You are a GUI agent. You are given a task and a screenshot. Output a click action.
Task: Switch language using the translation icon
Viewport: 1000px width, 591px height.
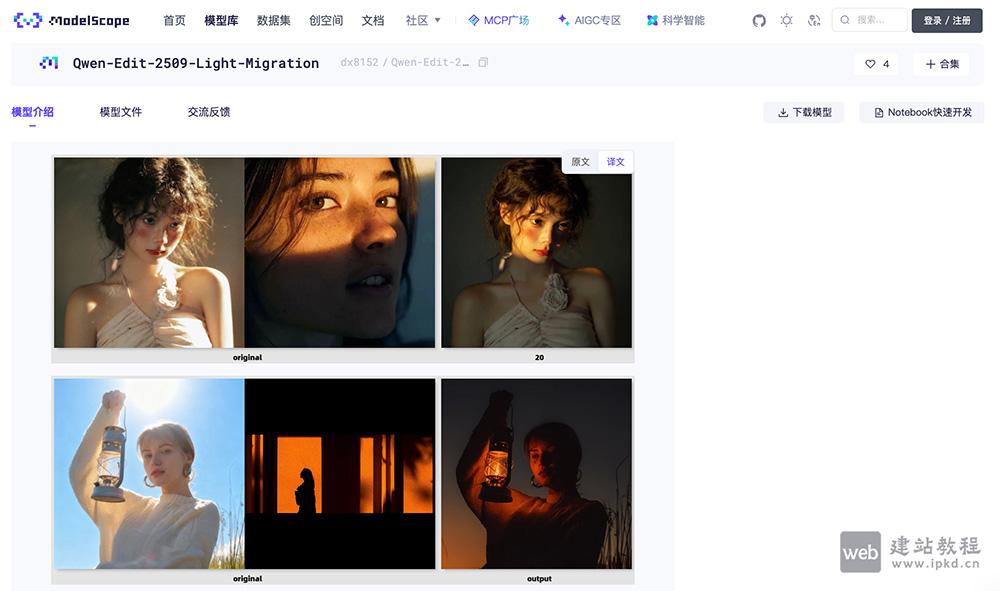point(813,19)
